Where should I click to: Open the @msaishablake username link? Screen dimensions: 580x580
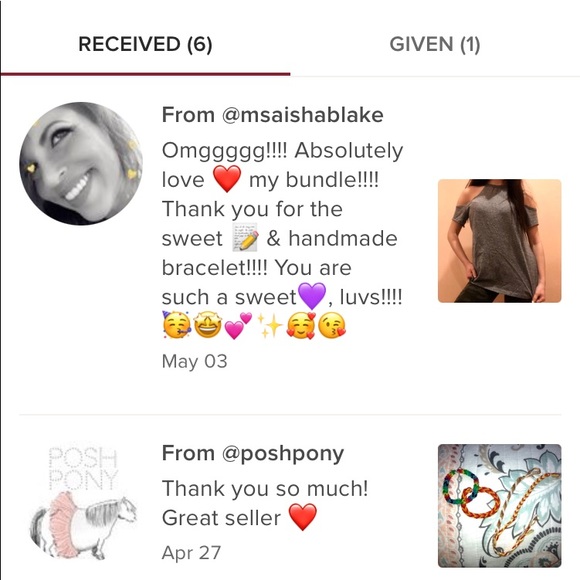pyautogui.click(x=302, y=115)
